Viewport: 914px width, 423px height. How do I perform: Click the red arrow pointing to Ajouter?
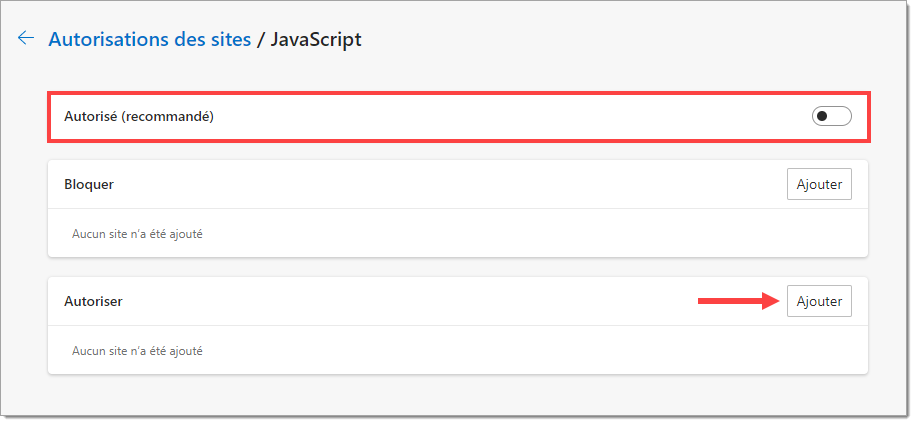739,301
